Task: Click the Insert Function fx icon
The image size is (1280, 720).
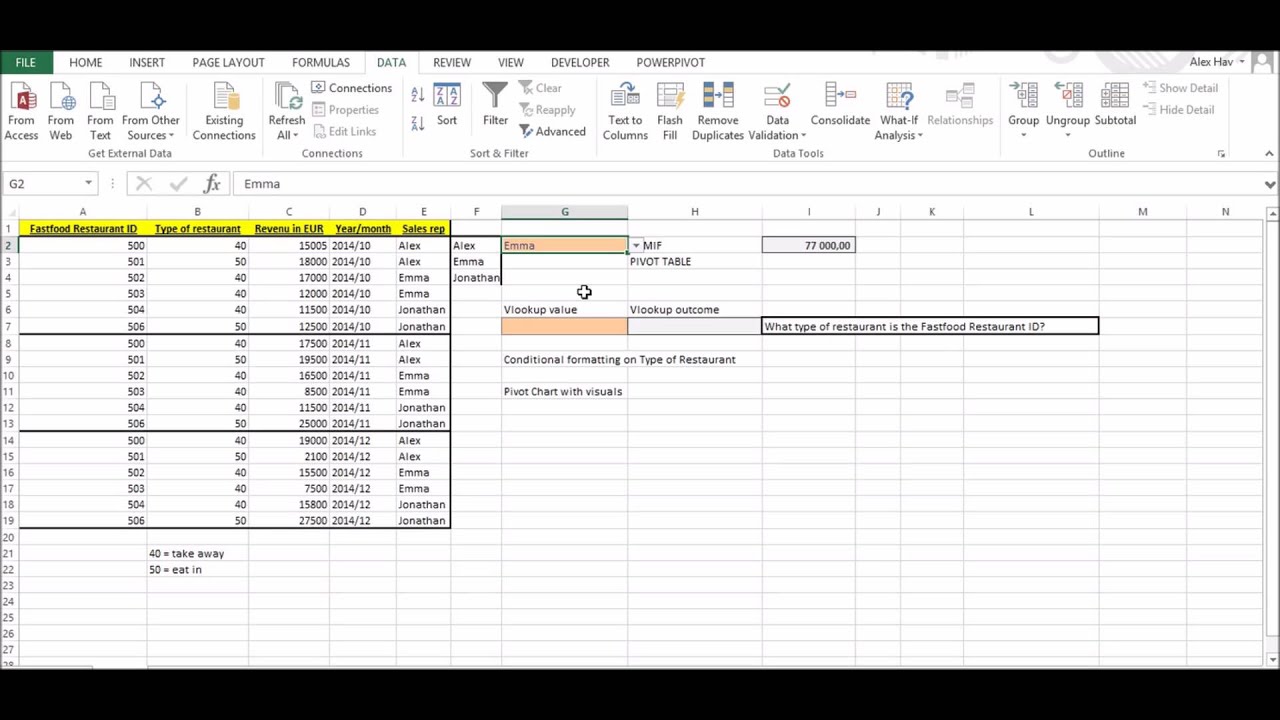Action: click(x=211, y=184)
